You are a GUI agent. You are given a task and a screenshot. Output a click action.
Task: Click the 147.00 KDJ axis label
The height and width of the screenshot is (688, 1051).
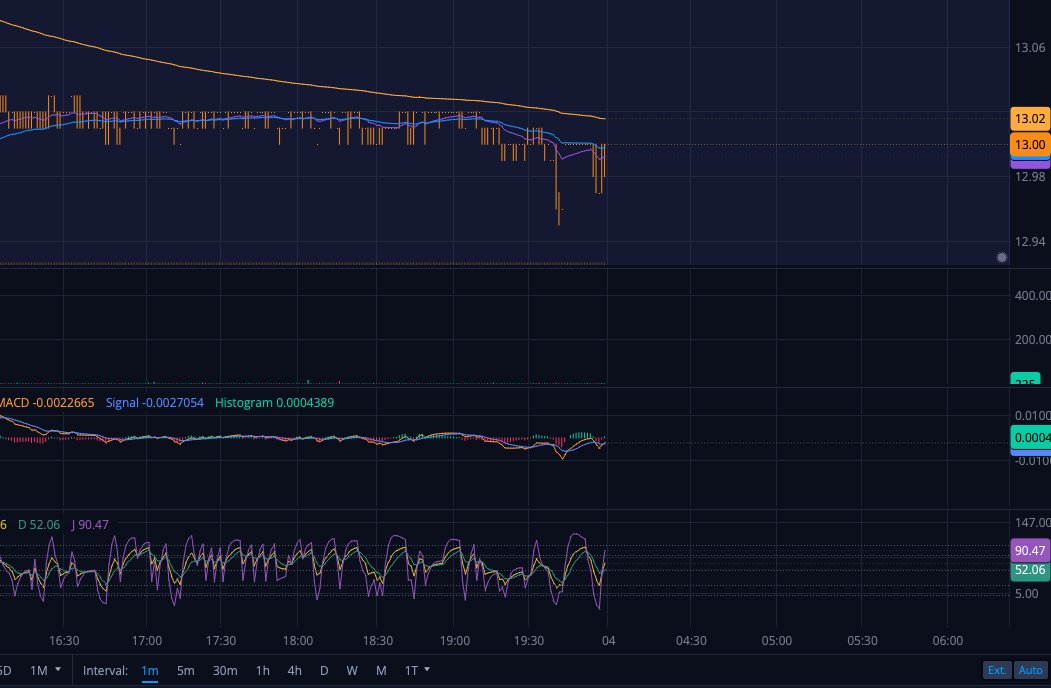click(1032, 522)
